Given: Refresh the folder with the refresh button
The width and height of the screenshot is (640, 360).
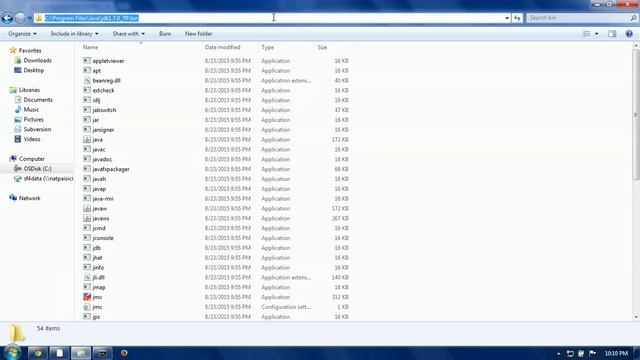Looking at the screenshot, I should pos(517,18).
